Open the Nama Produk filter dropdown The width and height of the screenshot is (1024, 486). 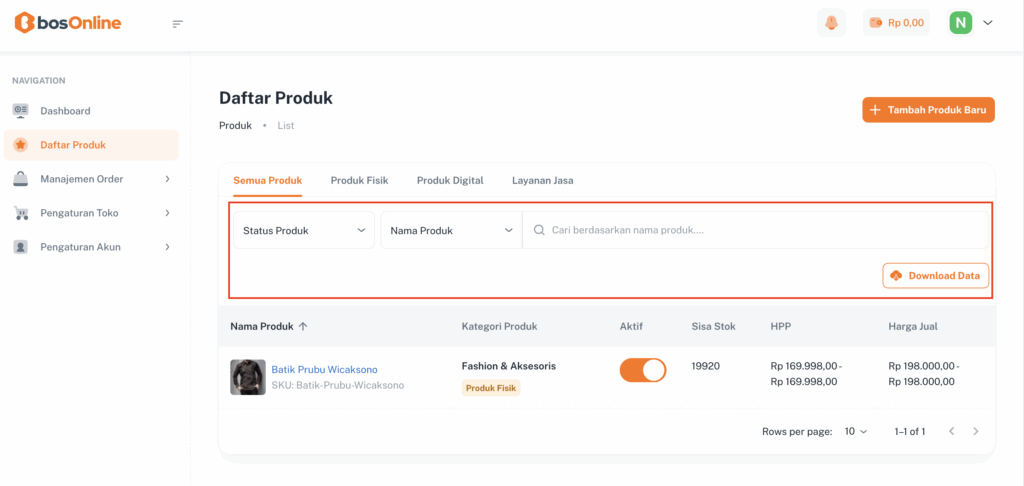451,230
